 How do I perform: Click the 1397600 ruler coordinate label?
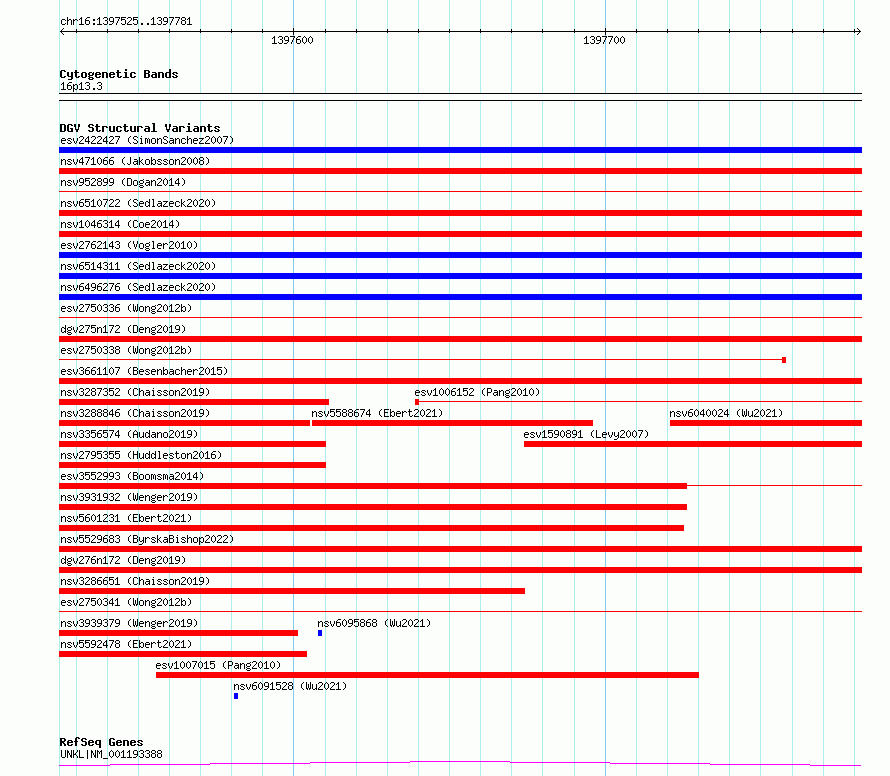(292, 40)
